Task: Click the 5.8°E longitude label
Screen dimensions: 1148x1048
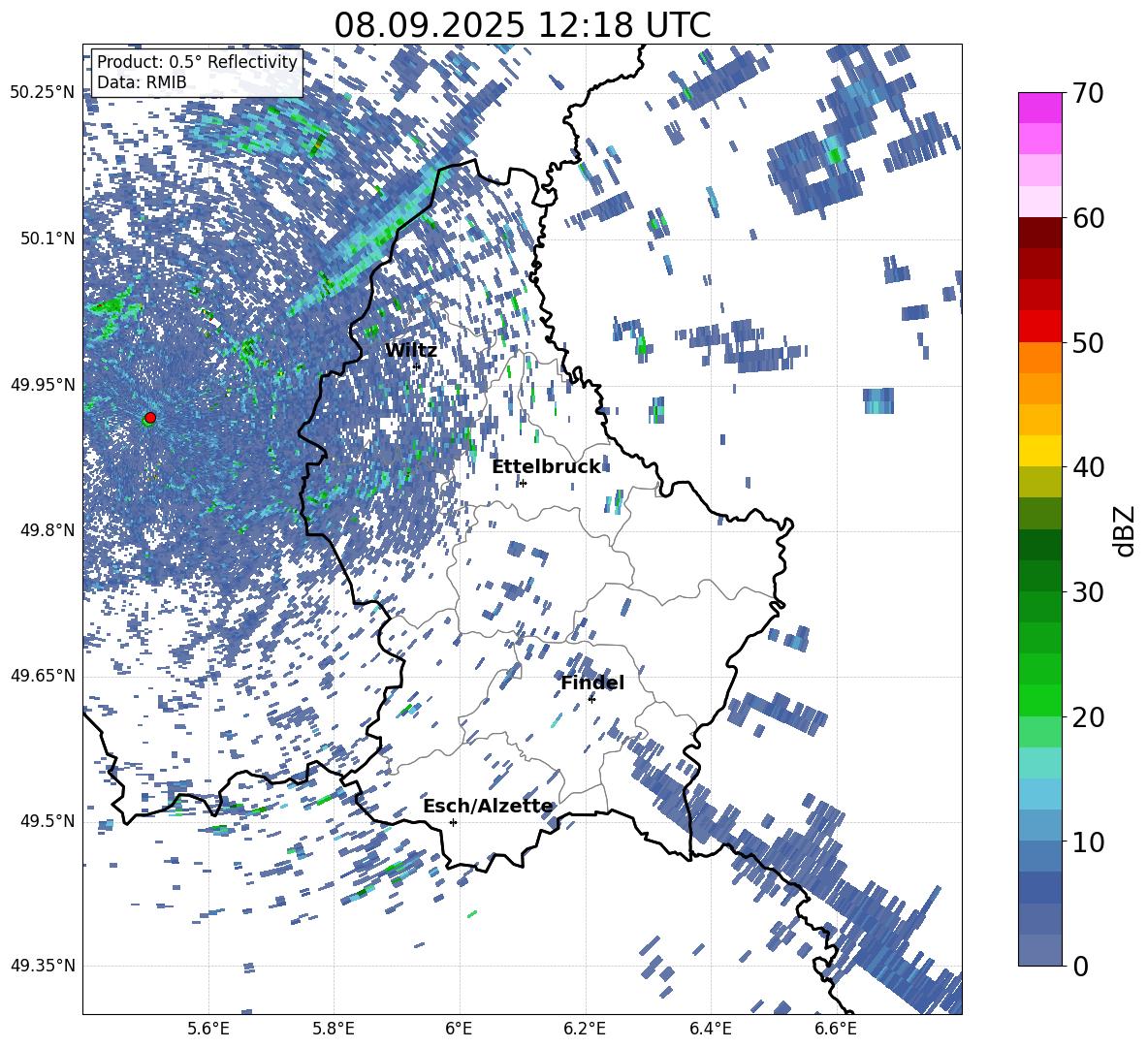Action: (x=334, y=1029)
